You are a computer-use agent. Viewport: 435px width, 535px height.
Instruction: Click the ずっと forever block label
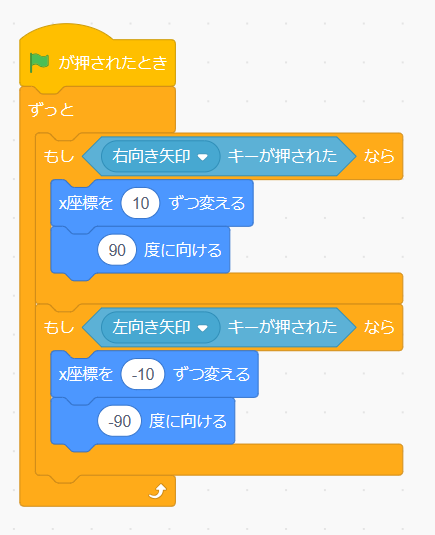point(51,110)
